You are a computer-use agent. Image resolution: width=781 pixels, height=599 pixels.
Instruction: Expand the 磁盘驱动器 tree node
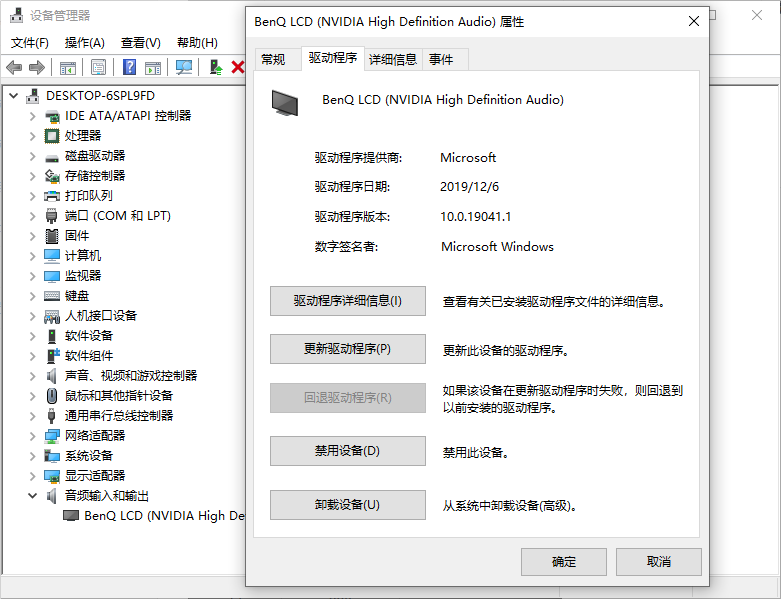point(32,156)
